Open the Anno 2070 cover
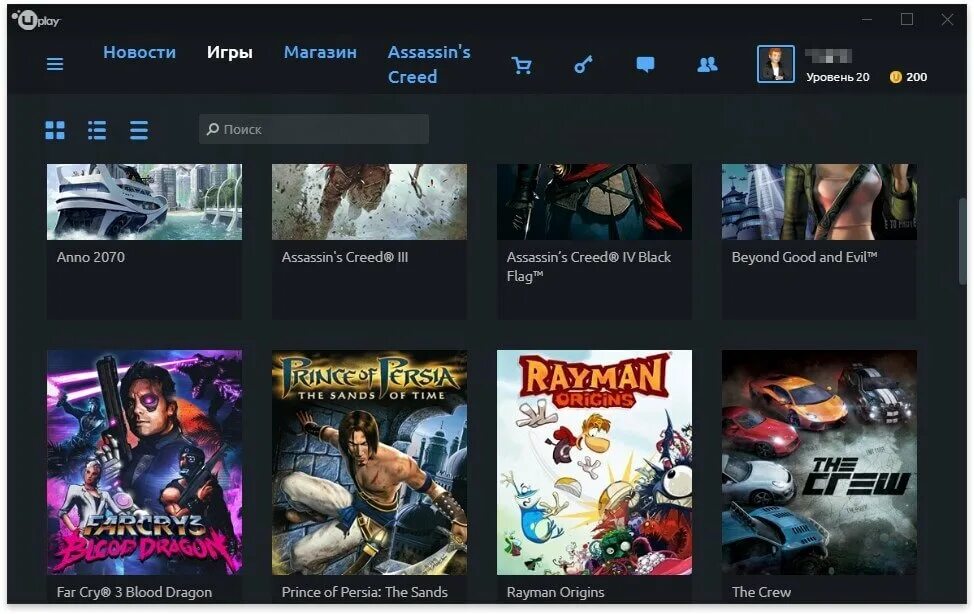 pos(144,201)
